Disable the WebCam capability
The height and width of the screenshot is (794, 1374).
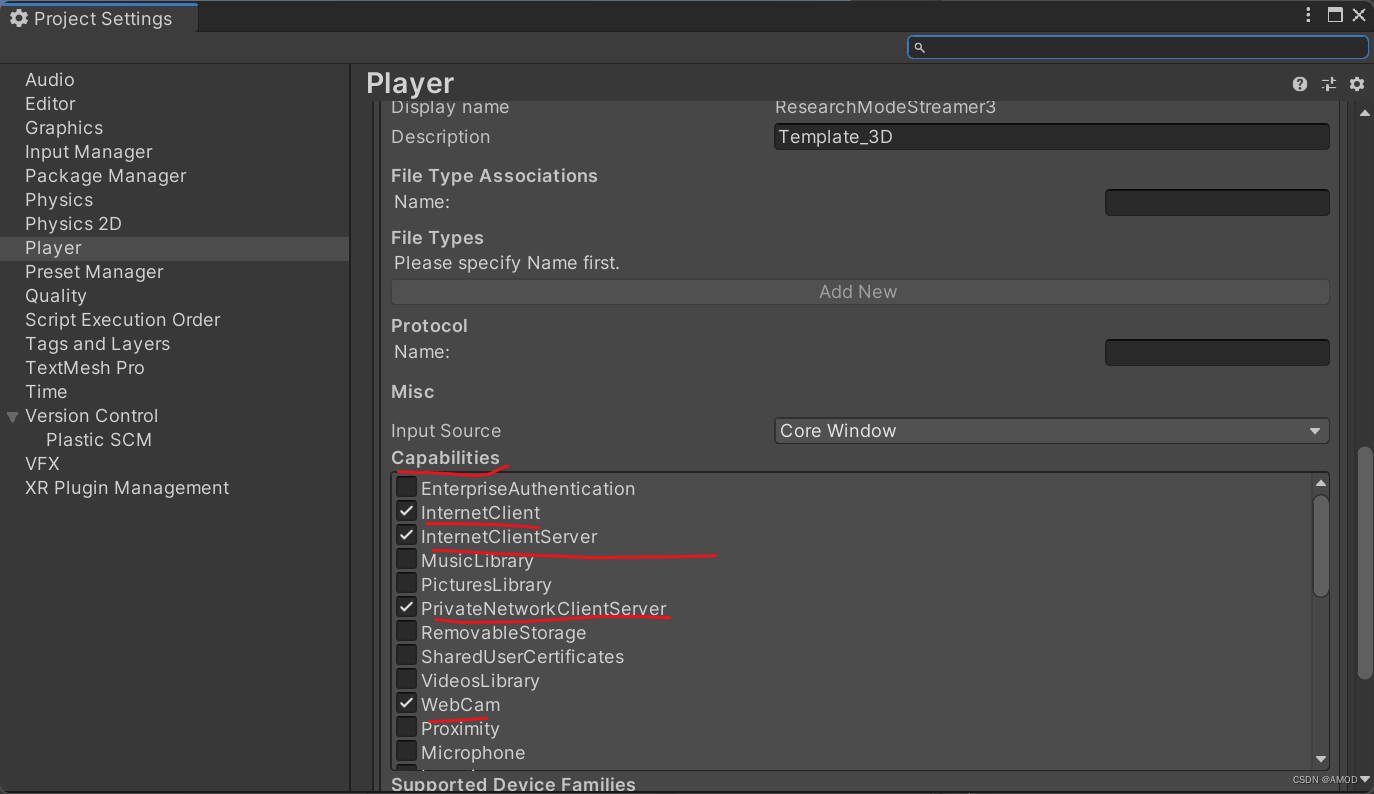[406, 703]
